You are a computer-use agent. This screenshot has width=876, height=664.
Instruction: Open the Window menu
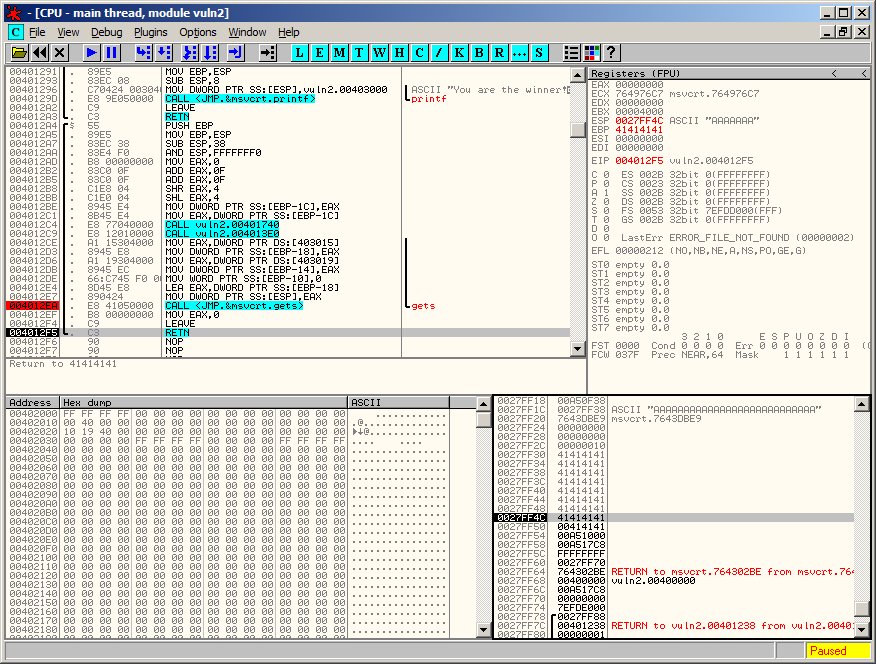tap(247, 32)
